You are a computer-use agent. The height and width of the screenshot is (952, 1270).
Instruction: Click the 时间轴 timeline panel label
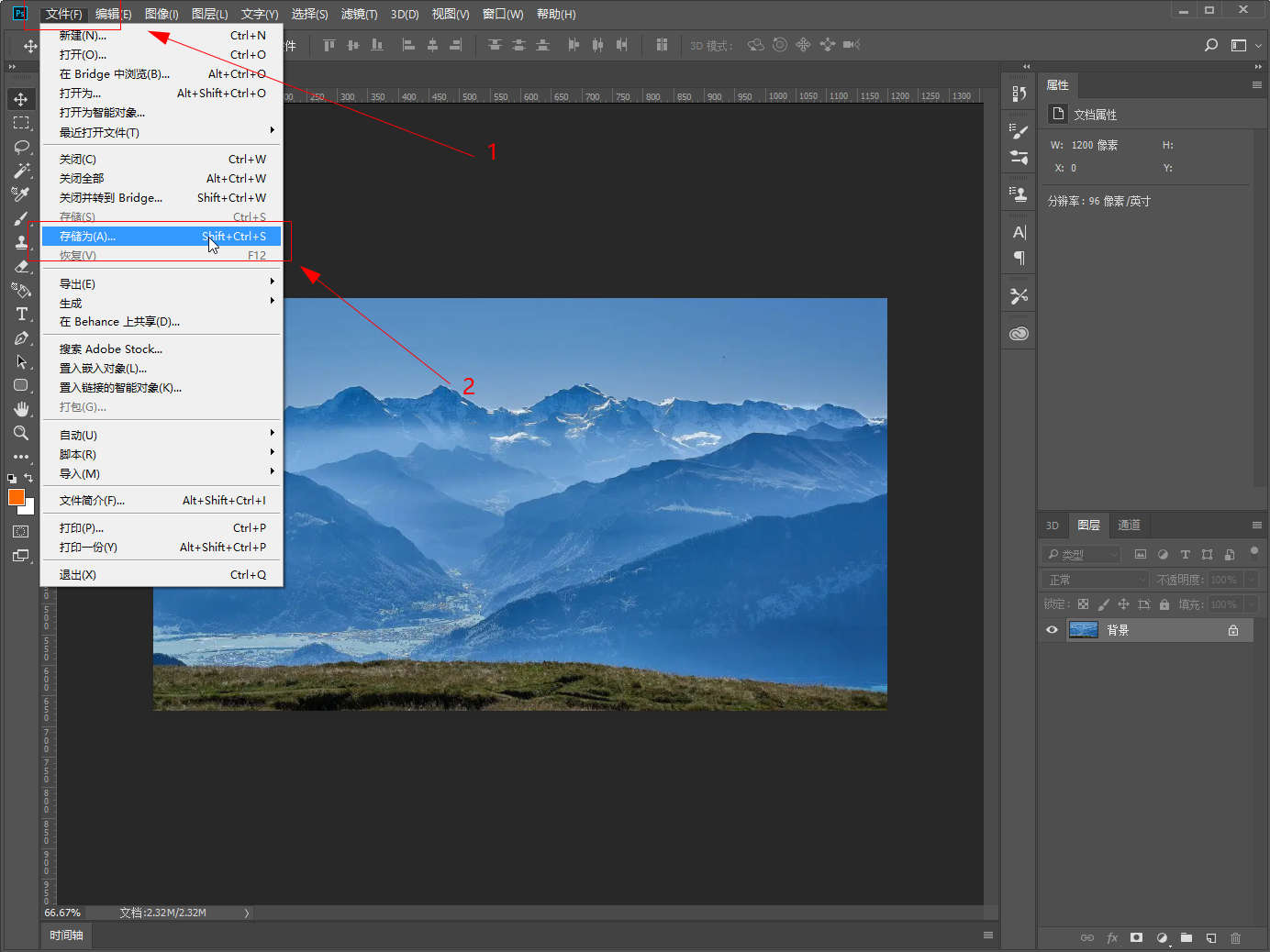tap(66, 935)
